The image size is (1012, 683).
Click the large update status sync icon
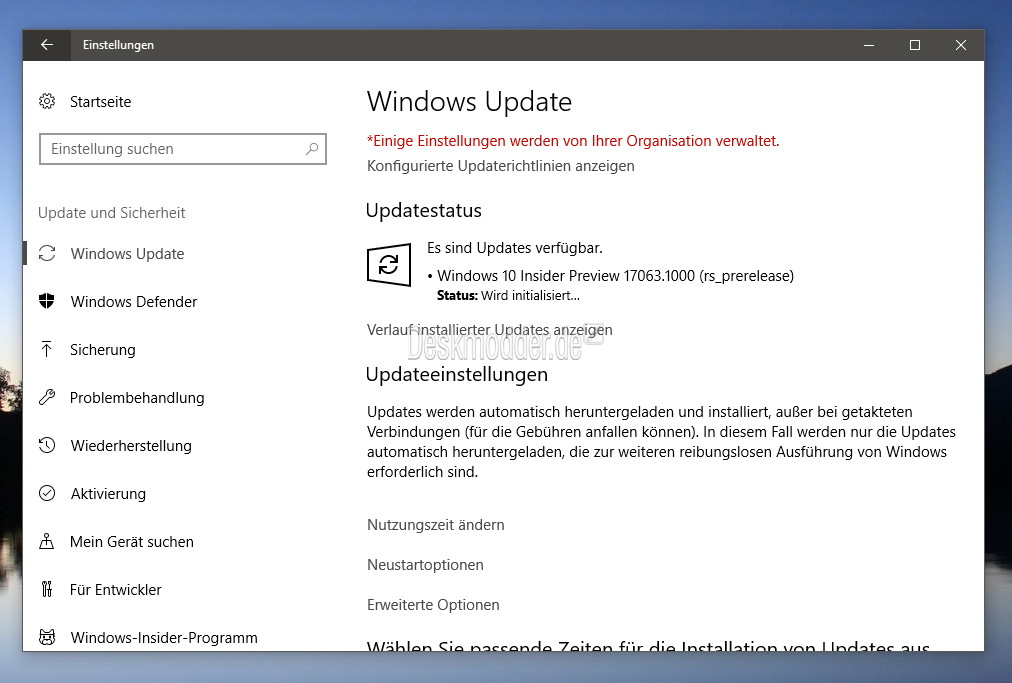pos(389,265)
